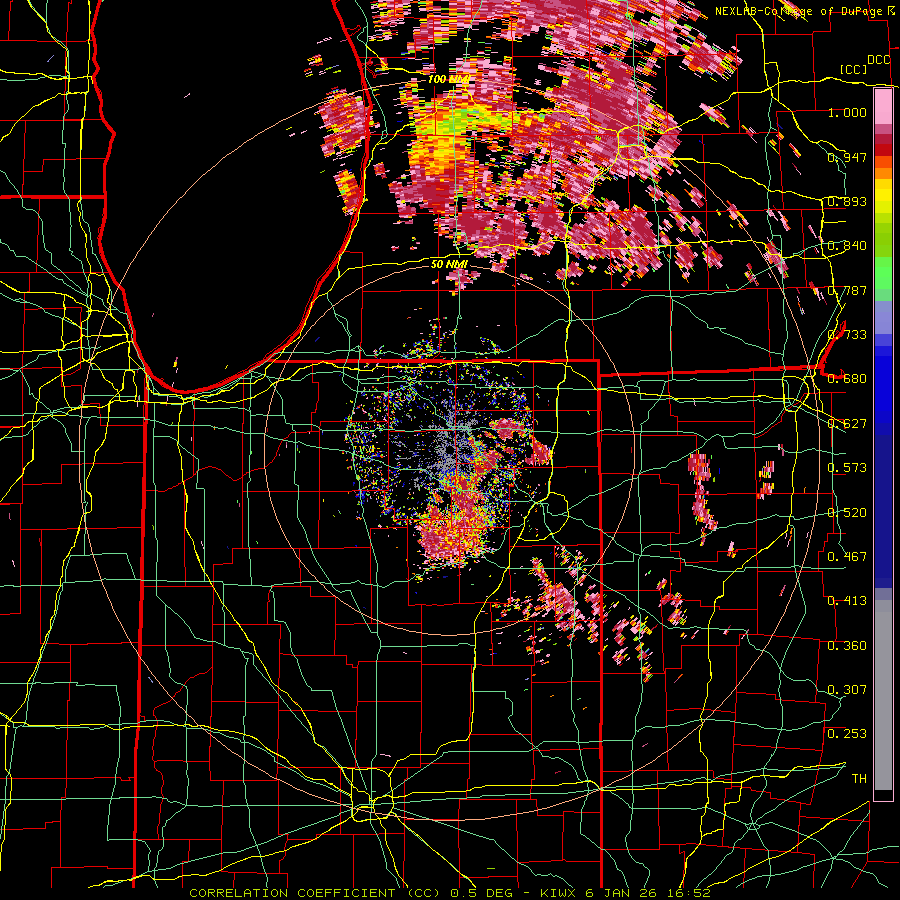This screenshot has width=900, height=900.
Task: Click the 0.893 scale value
Action: click(847, 201)
